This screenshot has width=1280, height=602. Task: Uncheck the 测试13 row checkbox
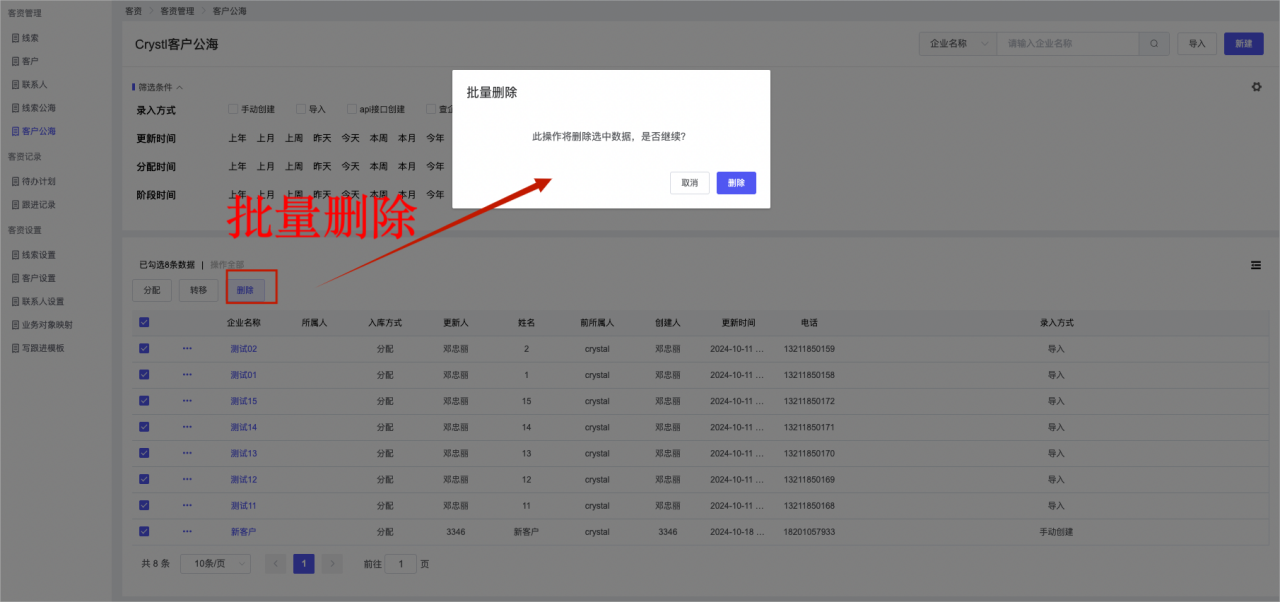click(x=144, y=453)
